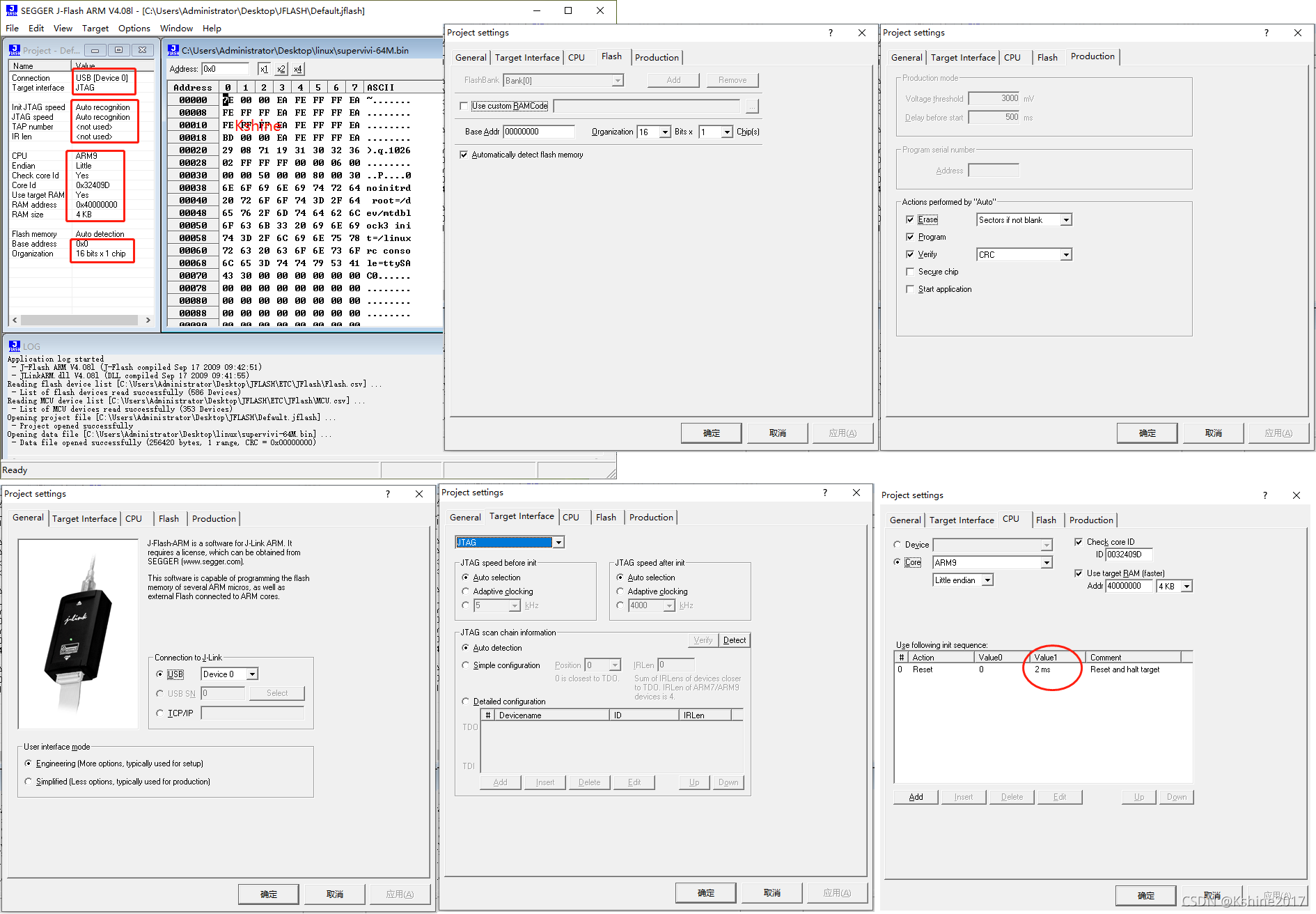
Task: Open the JTAG interface type dropdown
Action: (558, 543)
